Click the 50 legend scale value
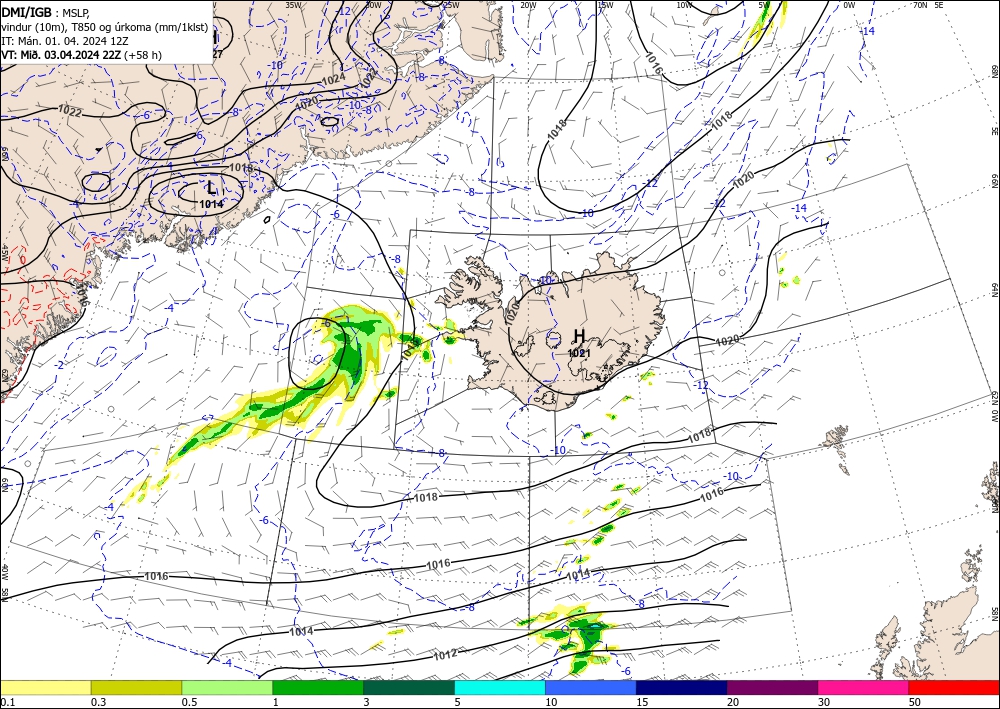The height and width of the screenshot is (709, 1000). (915, 702)
